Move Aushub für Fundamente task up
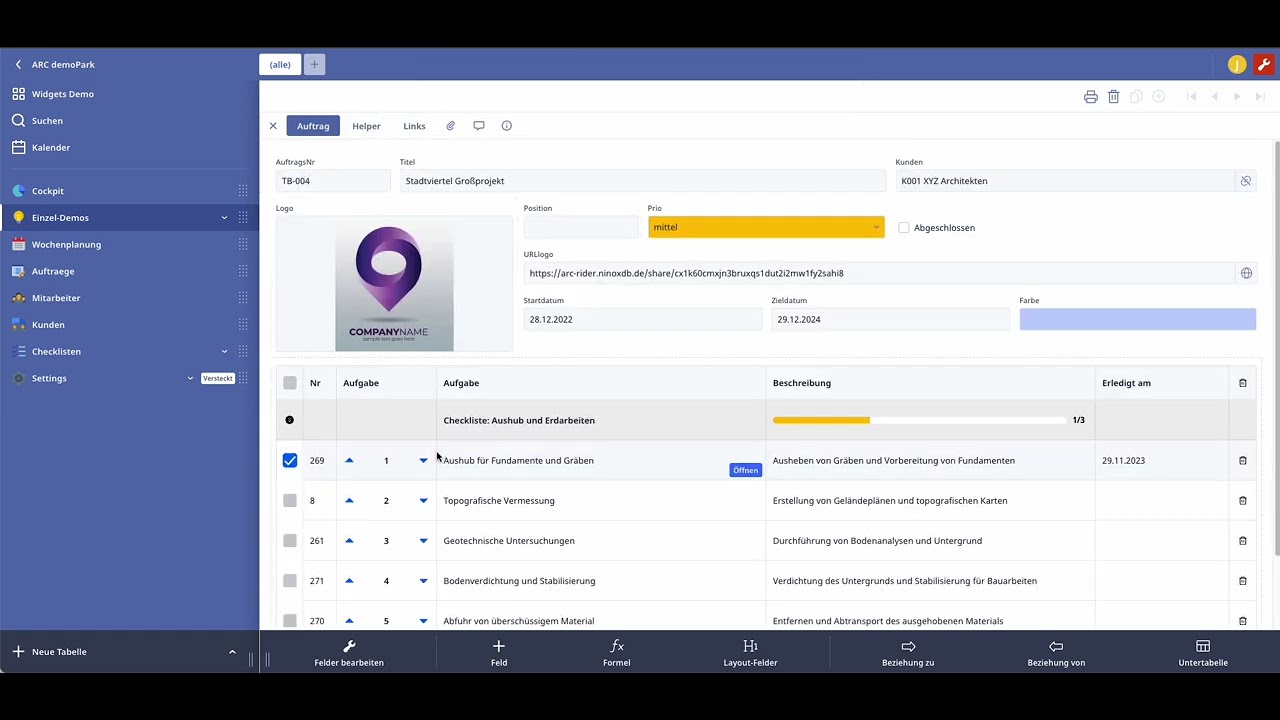The height and width of the screenshot is (720, 1280). (x=349, y=461)
